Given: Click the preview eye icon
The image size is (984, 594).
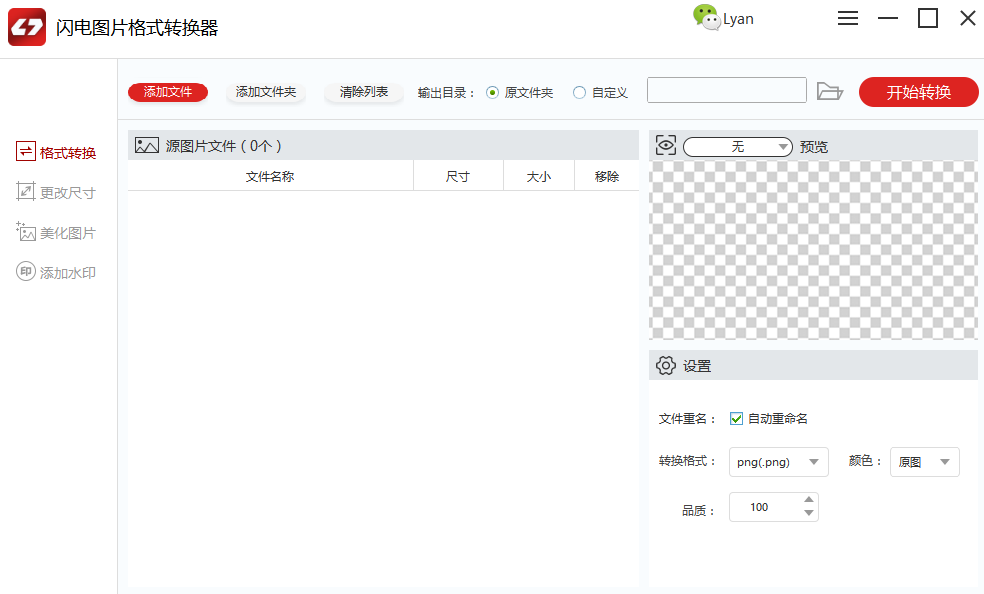Looking at the screenshot, I should pos(666,146).
